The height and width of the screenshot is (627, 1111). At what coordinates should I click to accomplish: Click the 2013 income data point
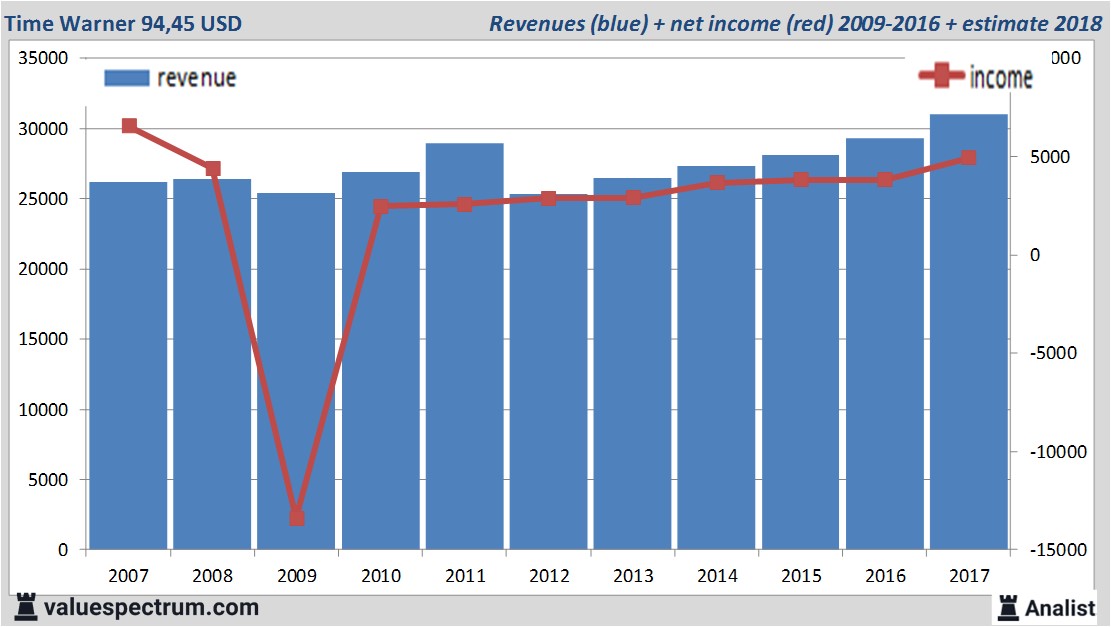[x=633, y=198]
